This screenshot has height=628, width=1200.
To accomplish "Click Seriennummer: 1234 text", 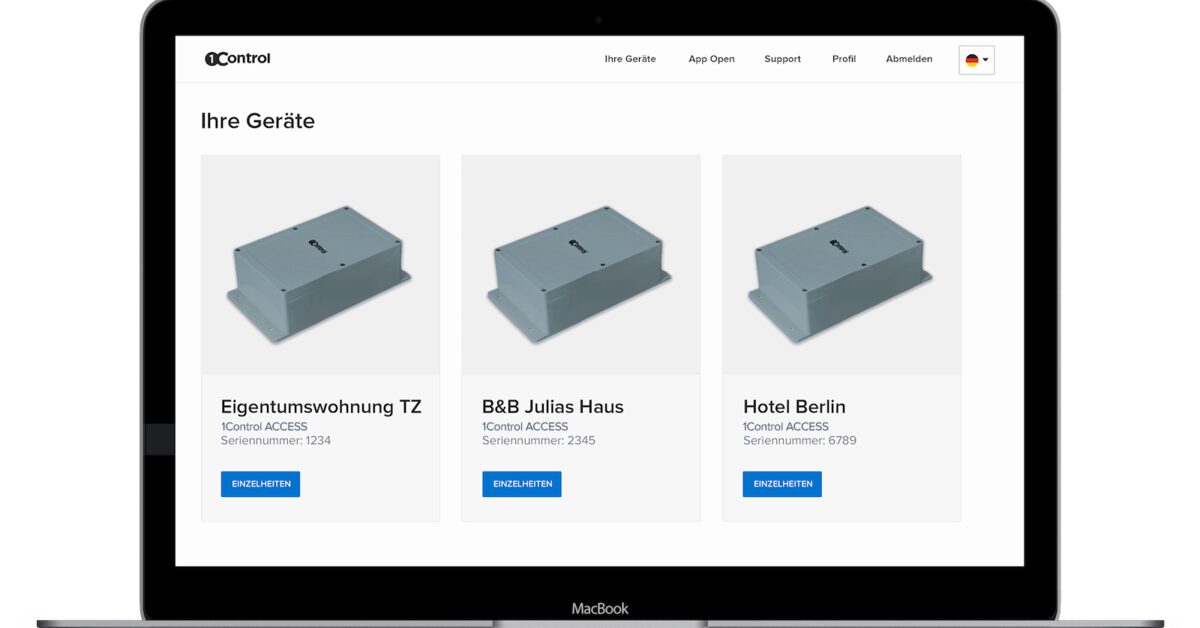I will pyautogui.click(x=276, y=440).
